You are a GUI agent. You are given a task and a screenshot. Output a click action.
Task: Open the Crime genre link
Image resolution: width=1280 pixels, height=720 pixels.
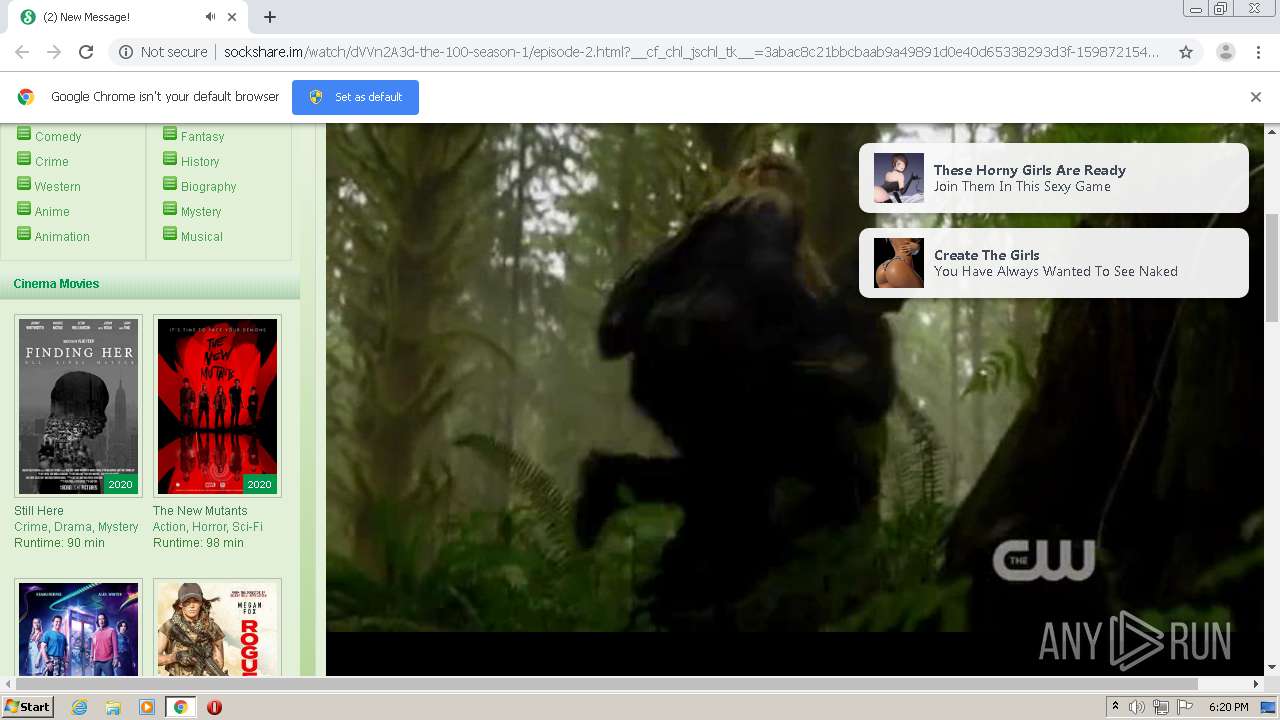52,162
